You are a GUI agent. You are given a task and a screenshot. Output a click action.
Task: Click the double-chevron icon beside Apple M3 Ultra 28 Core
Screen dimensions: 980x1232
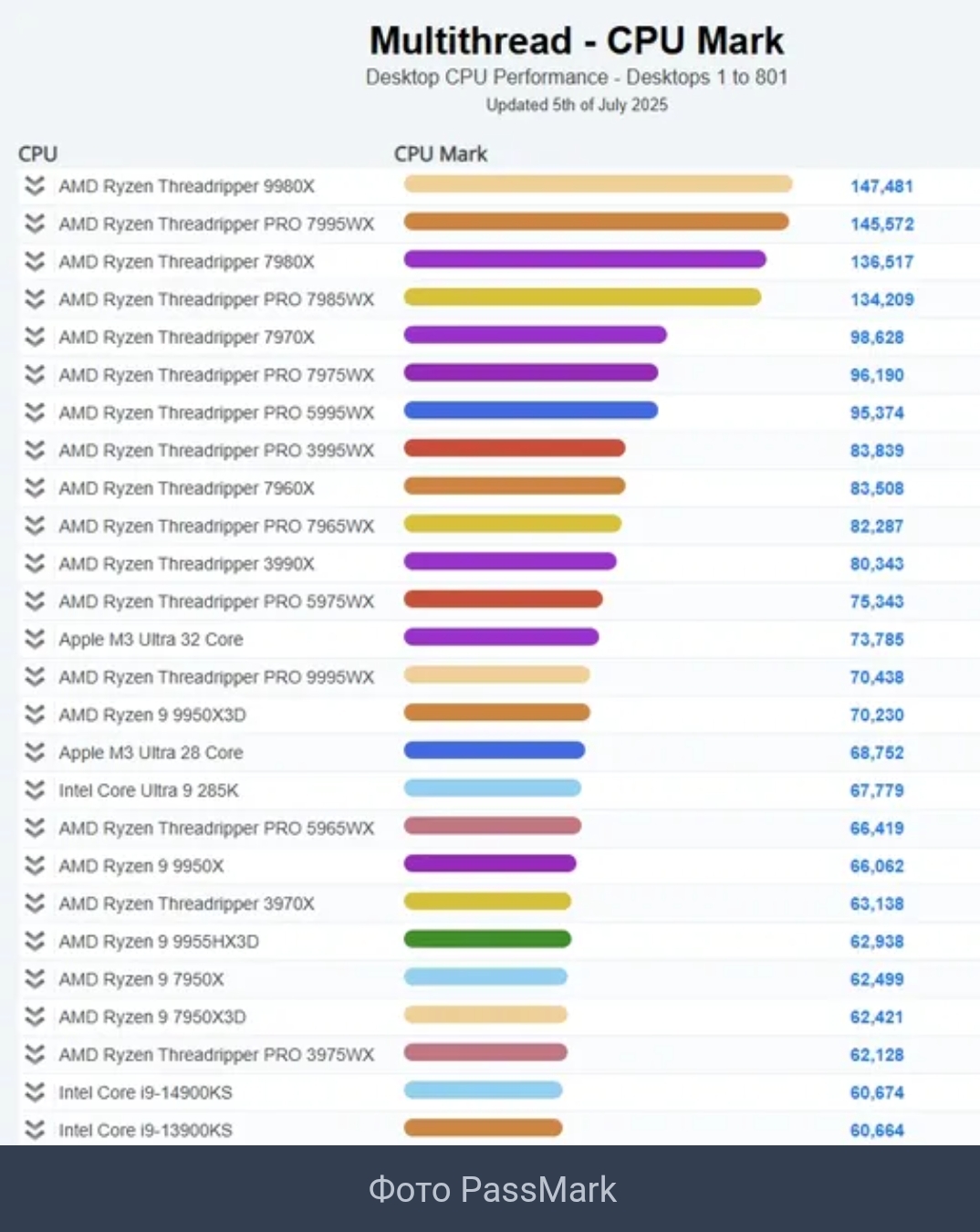click(35, 752)
